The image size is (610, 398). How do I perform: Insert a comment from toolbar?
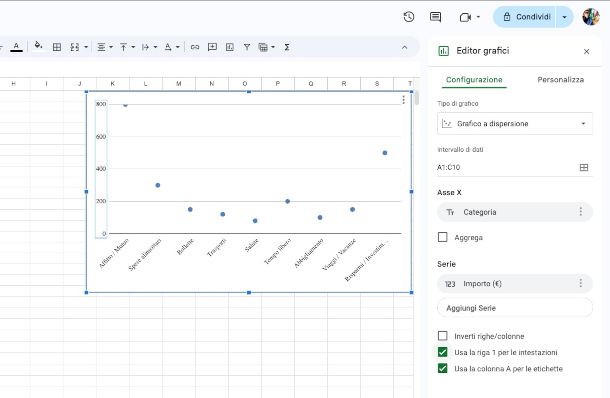[x=212, y=47]
